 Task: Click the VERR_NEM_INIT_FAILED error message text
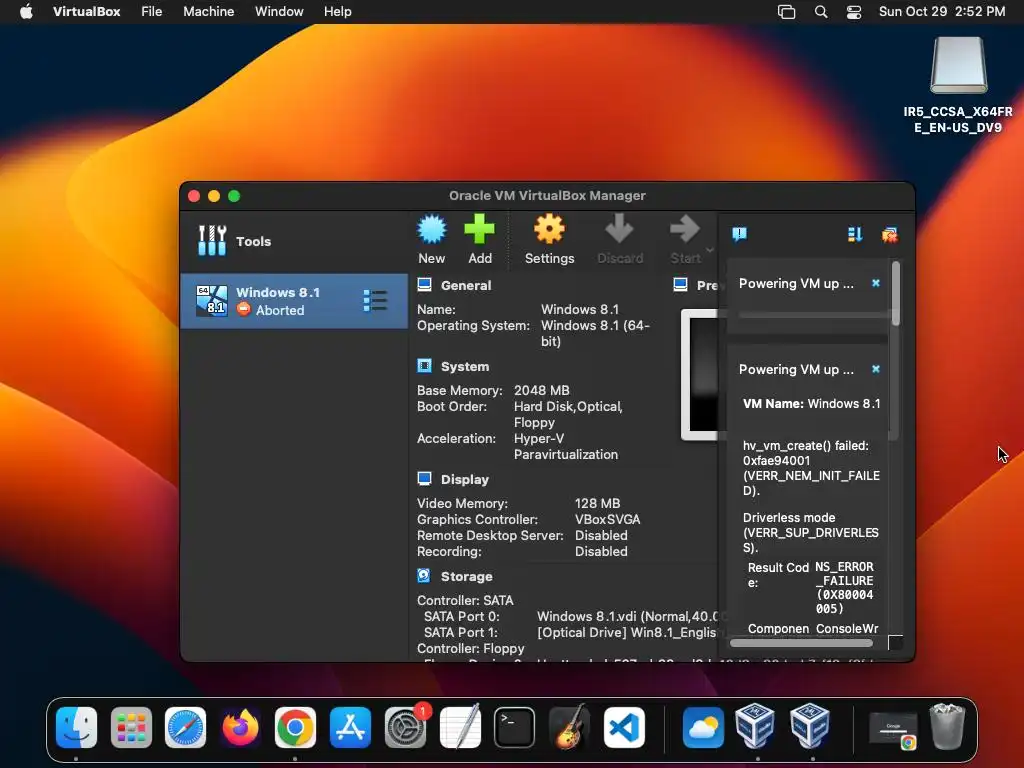click(x=811, y=468)
